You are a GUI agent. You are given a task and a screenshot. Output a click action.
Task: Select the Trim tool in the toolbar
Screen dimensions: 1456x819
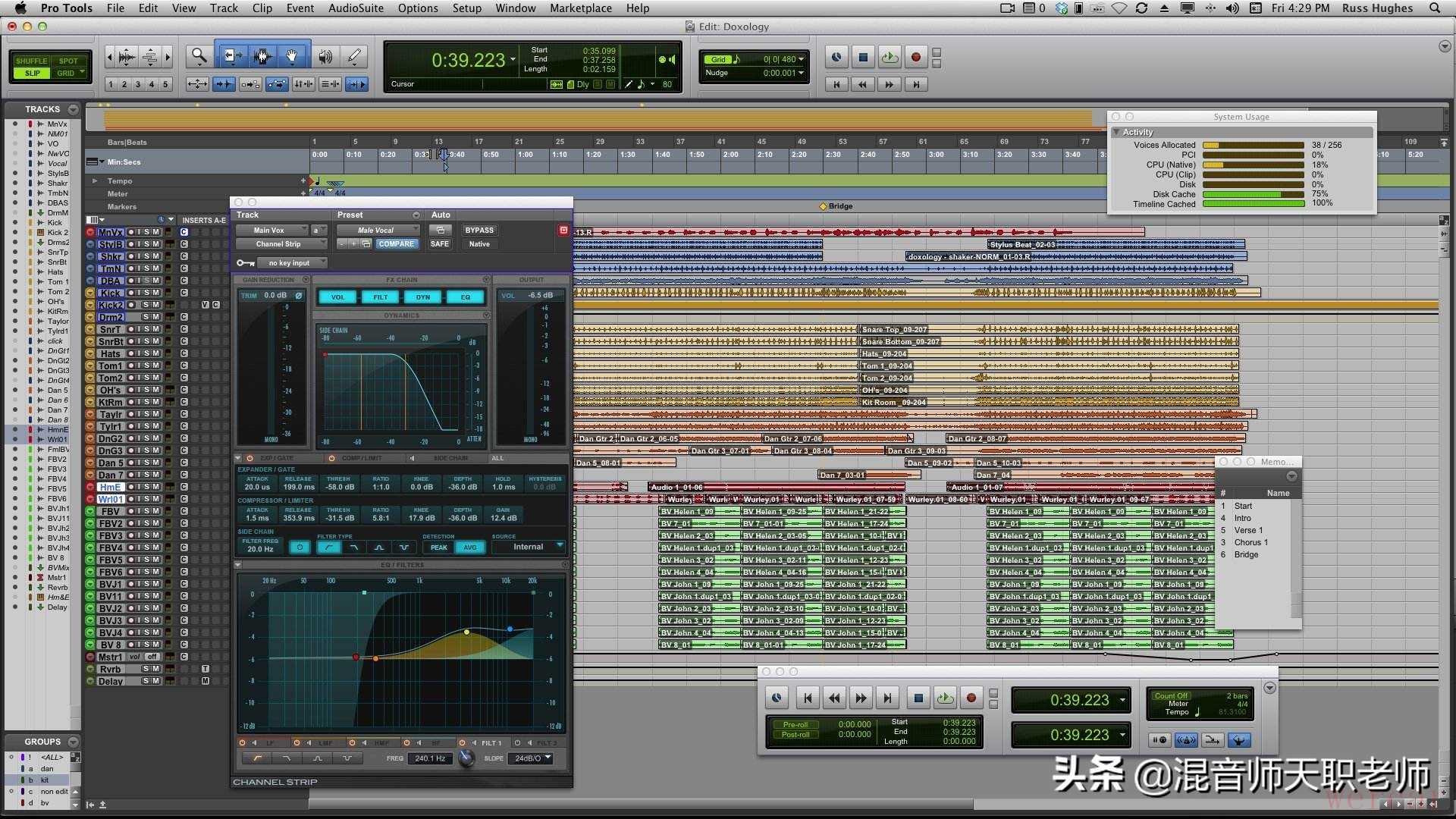point(231,56)
